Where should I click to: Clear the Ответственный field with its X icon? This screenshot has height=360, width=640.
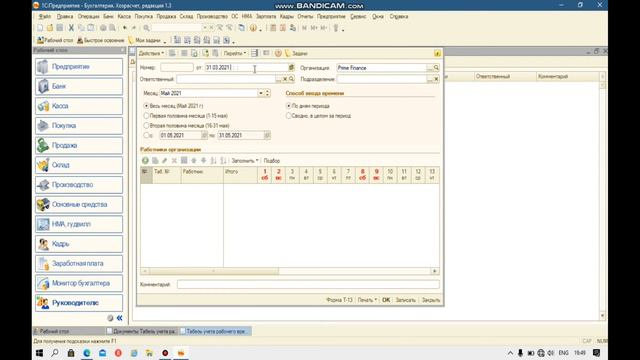click(285, 79)
